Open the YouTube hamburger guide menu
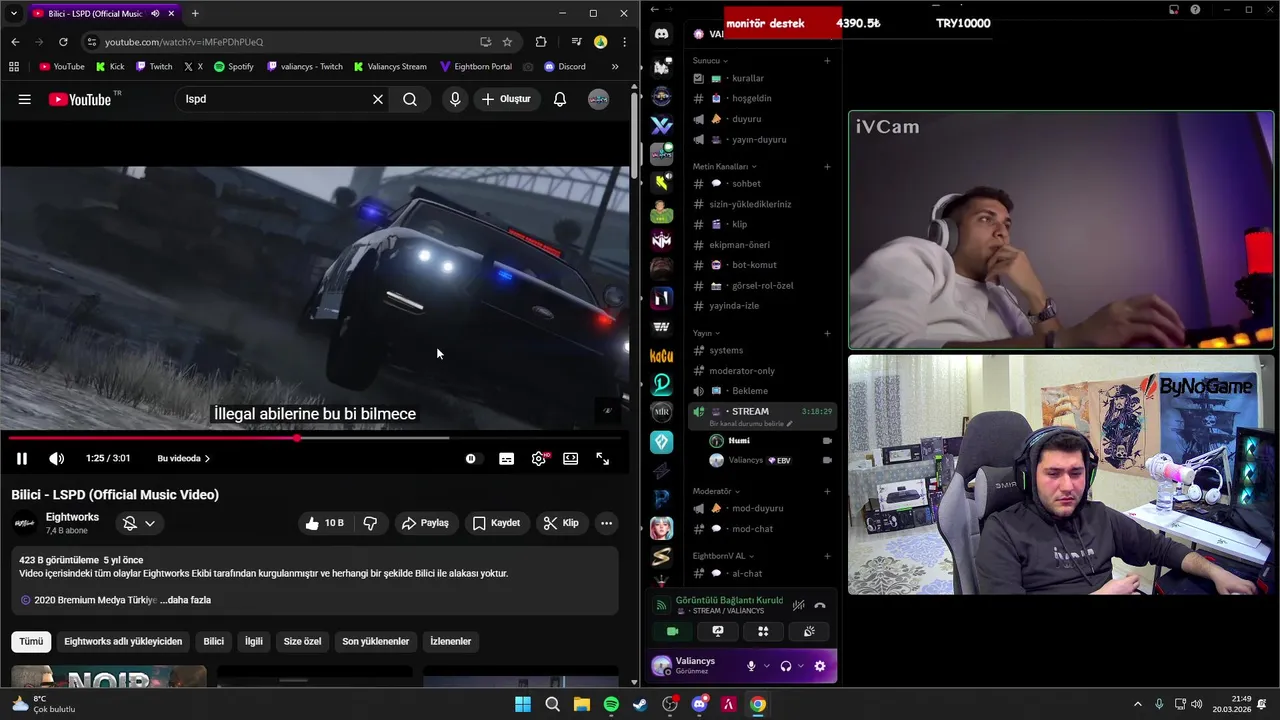 25,99
